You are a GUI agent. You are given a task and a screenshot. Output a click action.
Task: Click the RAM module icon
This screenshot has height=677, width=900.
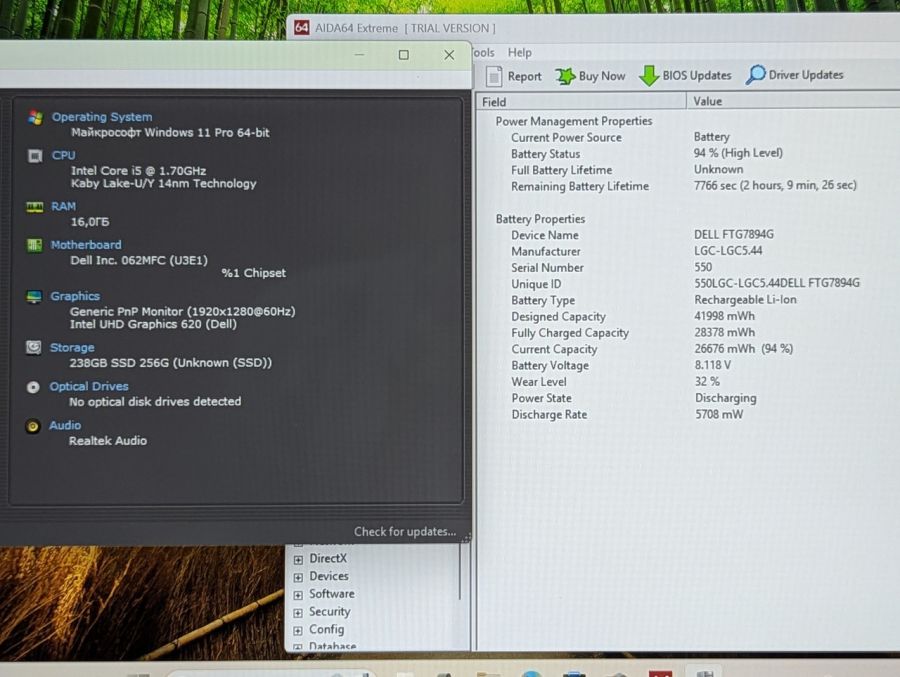click(x=34, y=207)
